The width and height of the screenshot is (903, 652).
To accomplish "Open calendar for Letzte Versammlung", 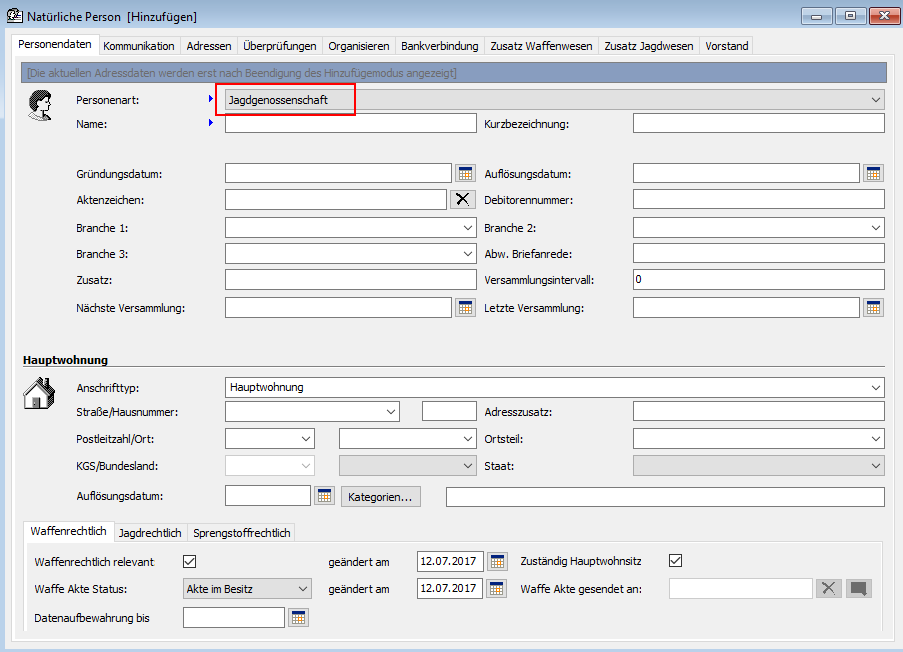I will [x=874, y=307].
